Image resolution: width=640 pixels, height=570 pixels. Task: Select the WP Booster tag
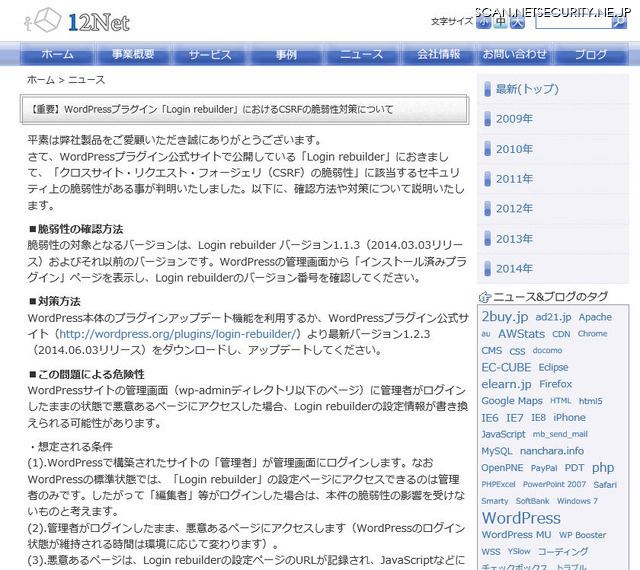pyautogui.click(x=582, y=535)
